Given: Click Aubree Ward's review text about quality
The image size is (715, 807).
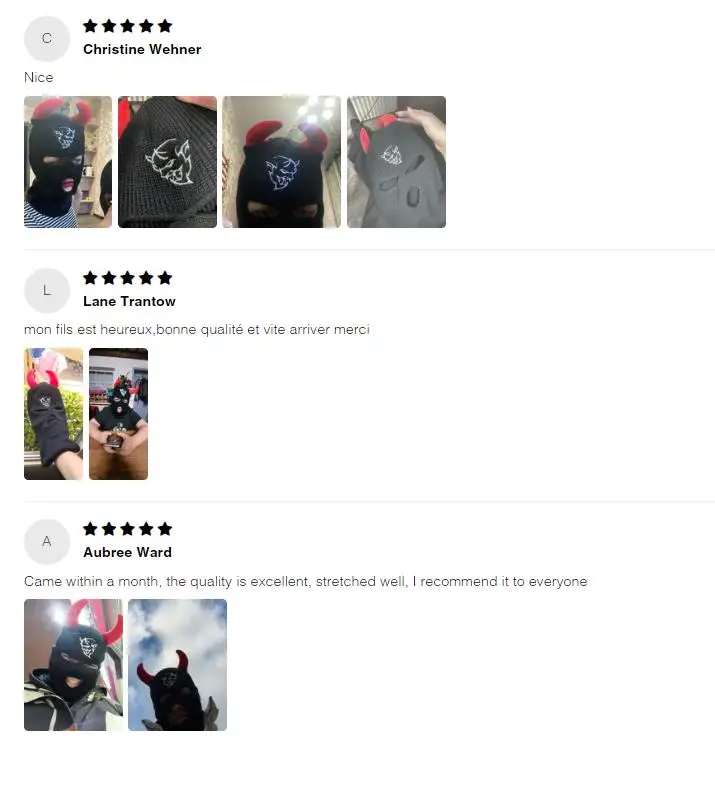Looking at the screenshot, I should [306, 582].
